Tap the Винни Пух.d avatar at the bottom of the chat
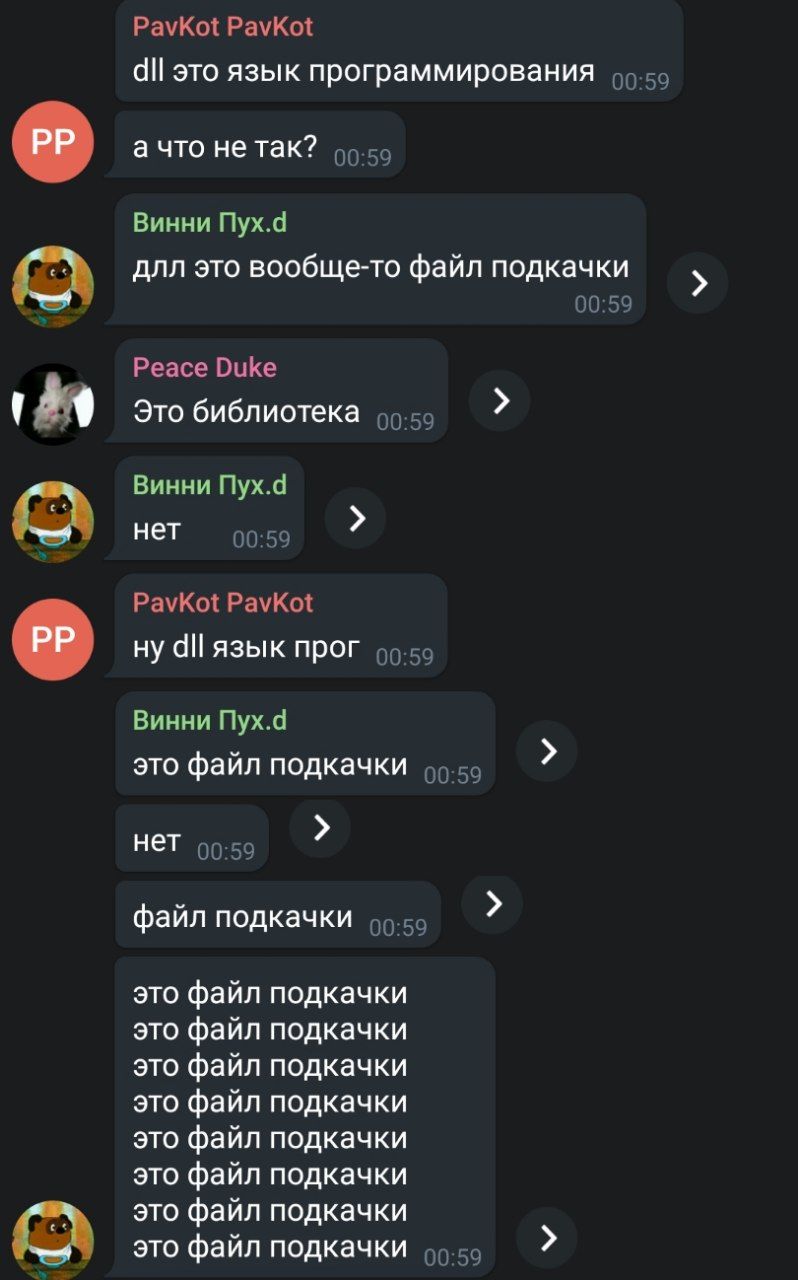 pos(53,1240)
